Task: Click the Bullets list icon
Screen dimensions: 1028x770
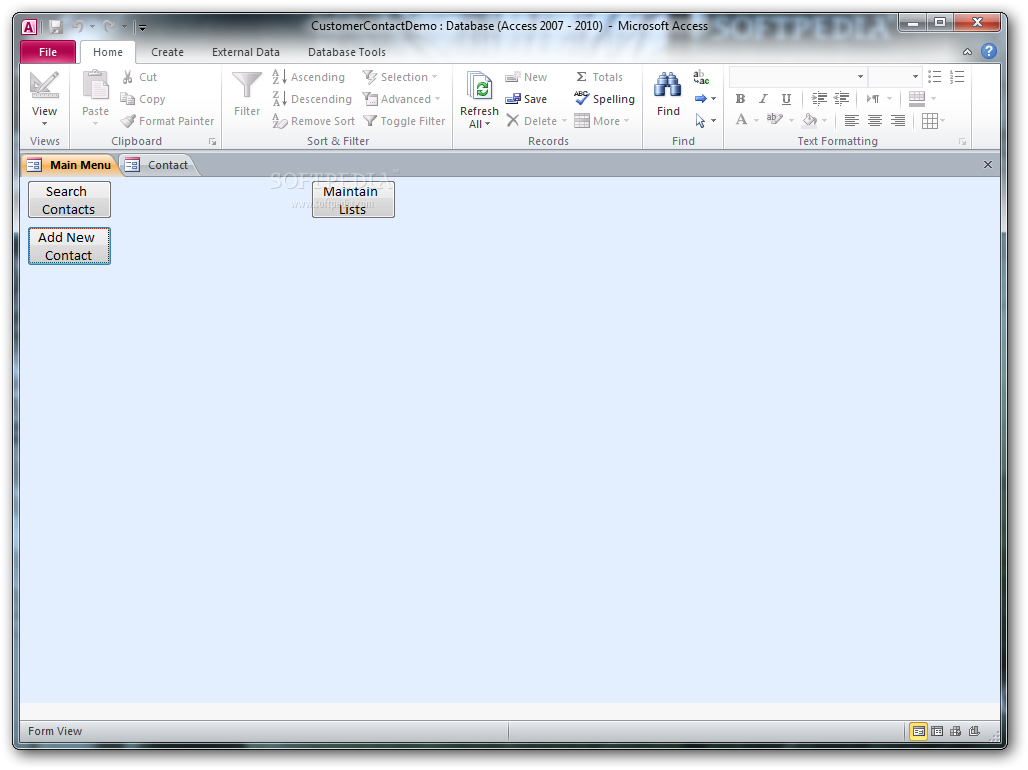Action: pyautogui.click(x=935, y=77)
